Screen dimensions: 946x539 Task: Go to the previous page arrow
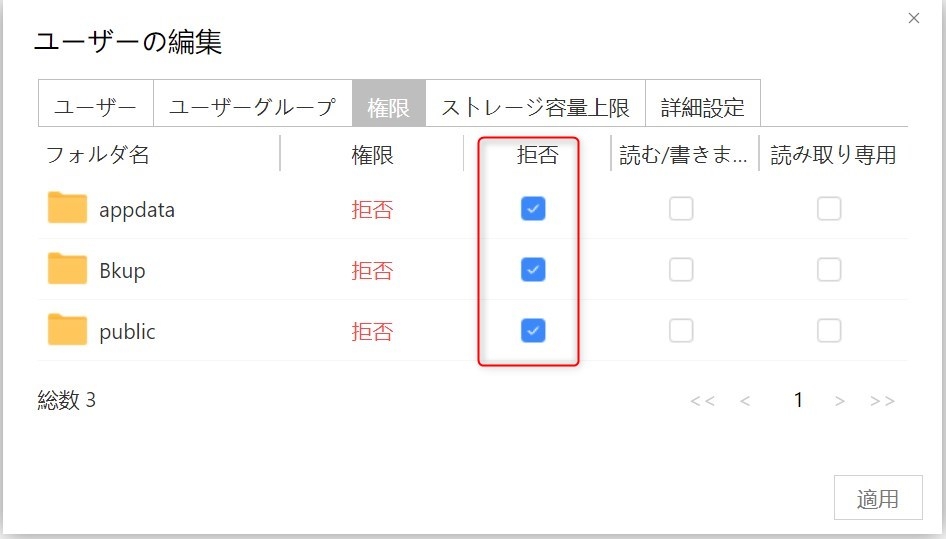tap(745, 401)
